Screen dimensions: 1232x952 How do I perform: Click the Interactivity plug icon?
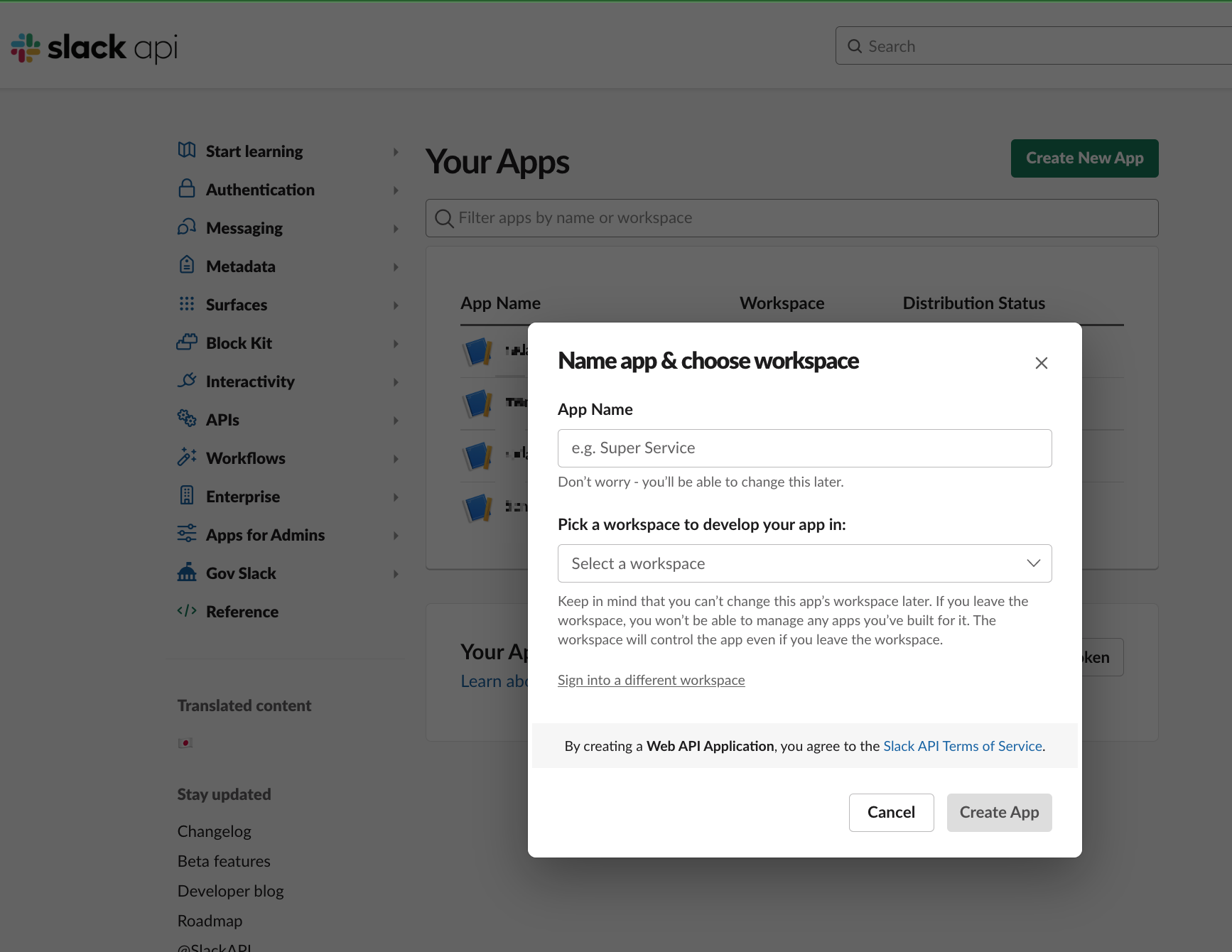click(187, 380)
